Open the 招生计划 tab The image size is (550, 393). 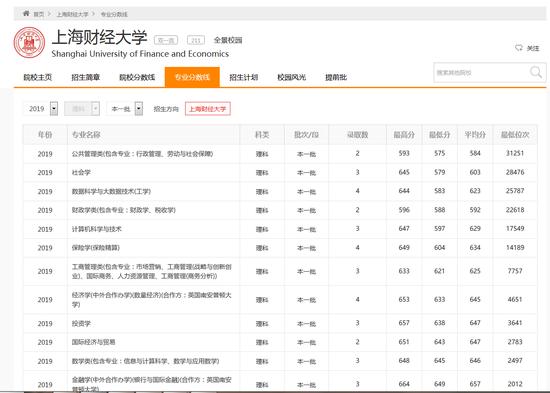click(x=243, y=77)
